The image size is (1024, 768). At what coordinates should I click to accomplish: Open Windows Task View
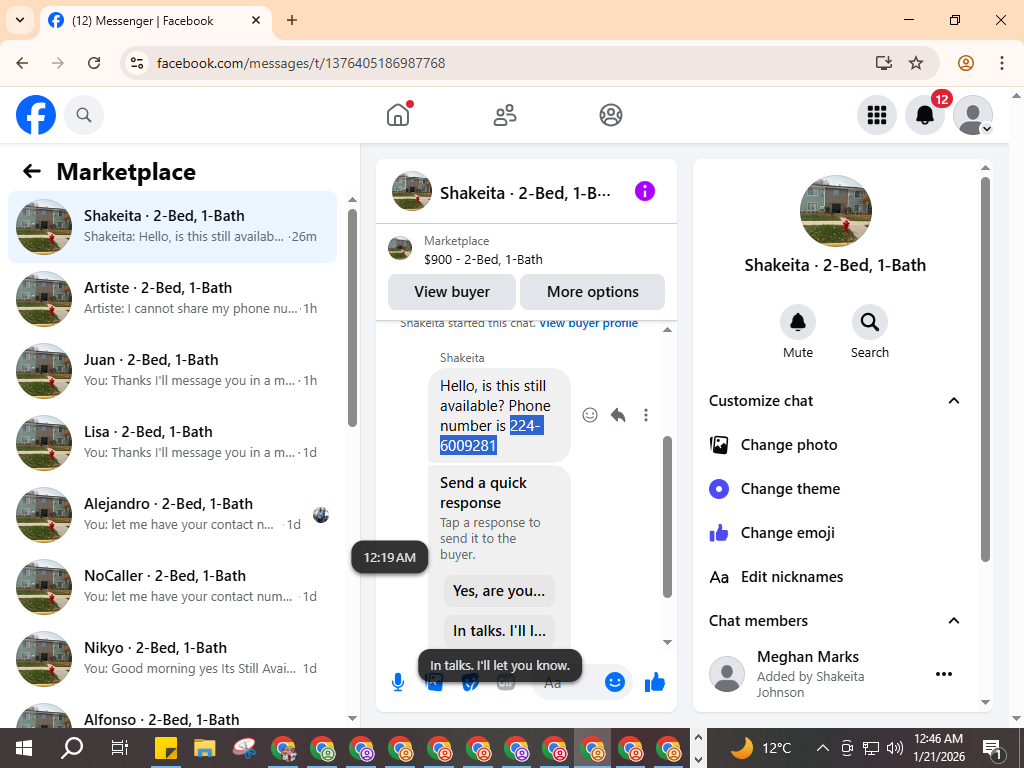click(x=120, y=748)
